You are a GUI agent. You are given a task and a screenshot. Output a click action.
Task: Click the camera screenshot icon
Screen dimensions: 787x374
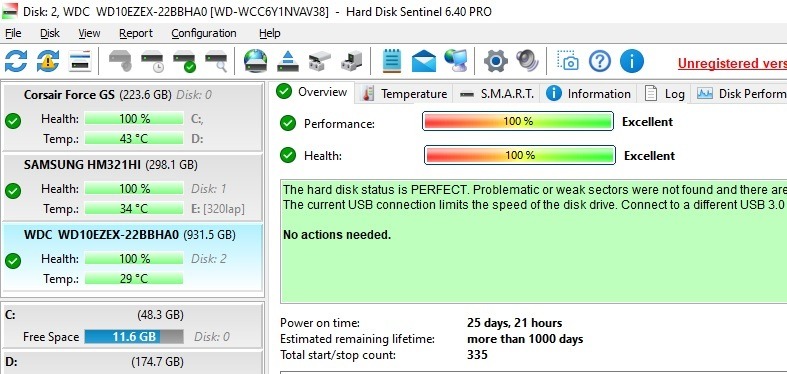568,61
